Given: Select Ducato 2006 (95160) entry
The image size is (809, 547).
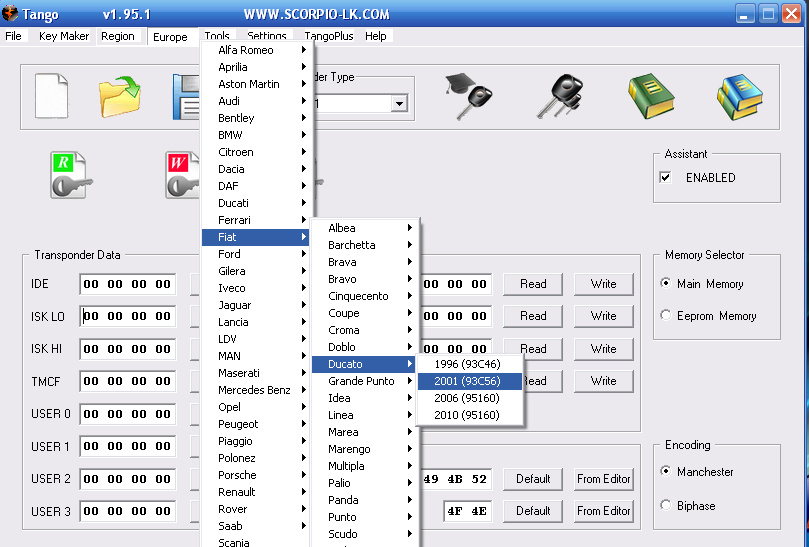Looking at the screenshot, I should tap(470, 398).
